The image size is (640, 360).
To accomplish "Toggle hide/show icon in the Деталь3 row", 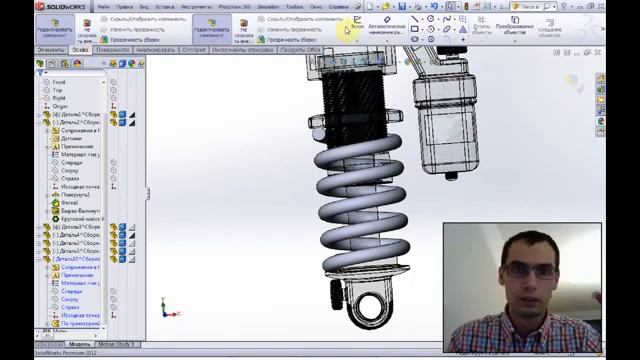I will (113, 227).
